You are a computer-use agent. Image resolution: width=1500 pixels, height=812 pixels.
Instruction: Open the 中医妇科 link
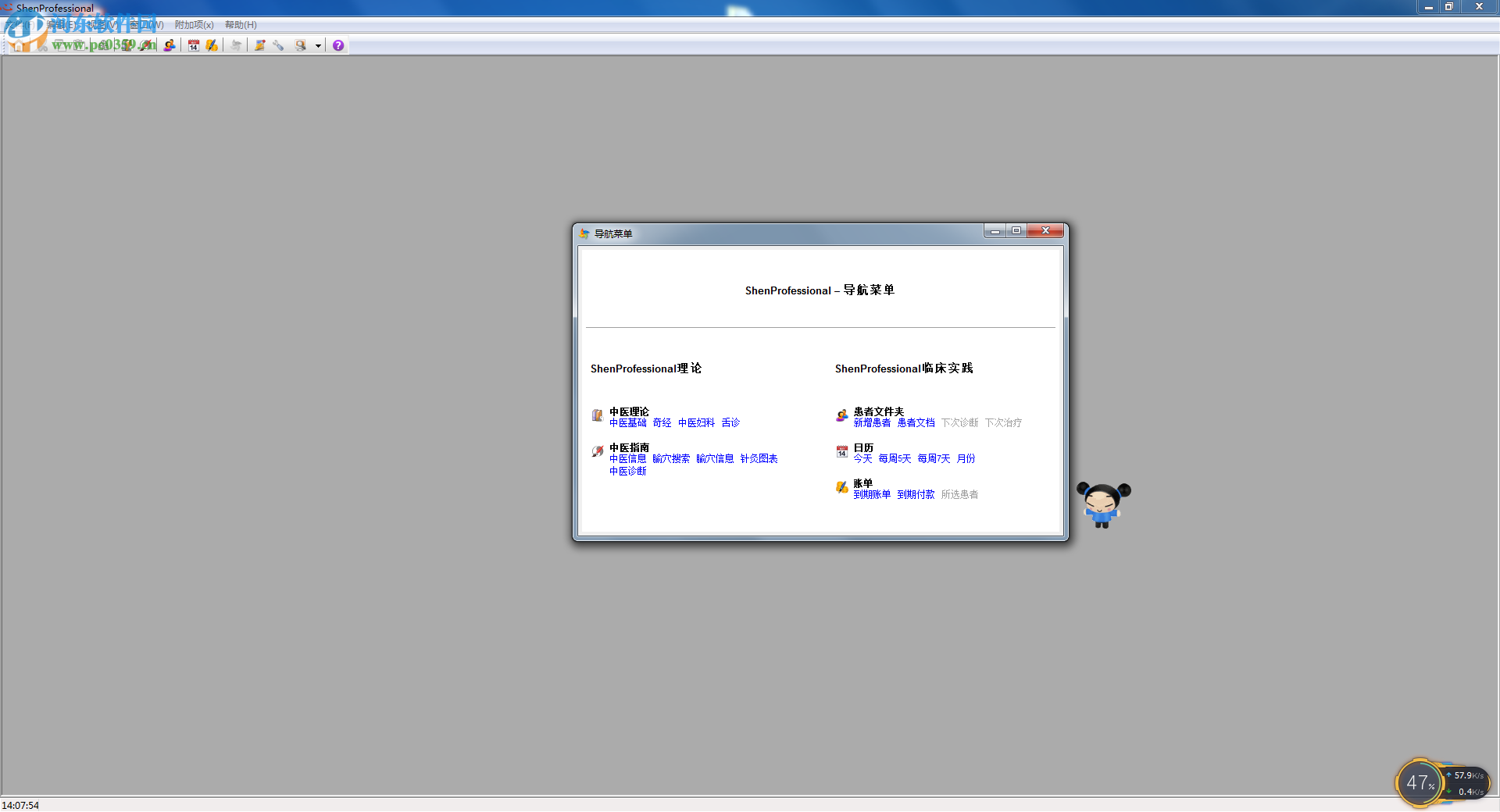(x=697, y=423)
